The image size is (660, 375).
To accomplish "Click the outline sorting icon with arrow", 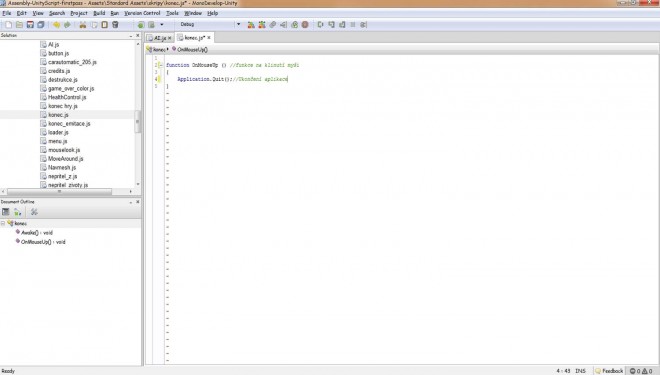I will pos(17,212).
